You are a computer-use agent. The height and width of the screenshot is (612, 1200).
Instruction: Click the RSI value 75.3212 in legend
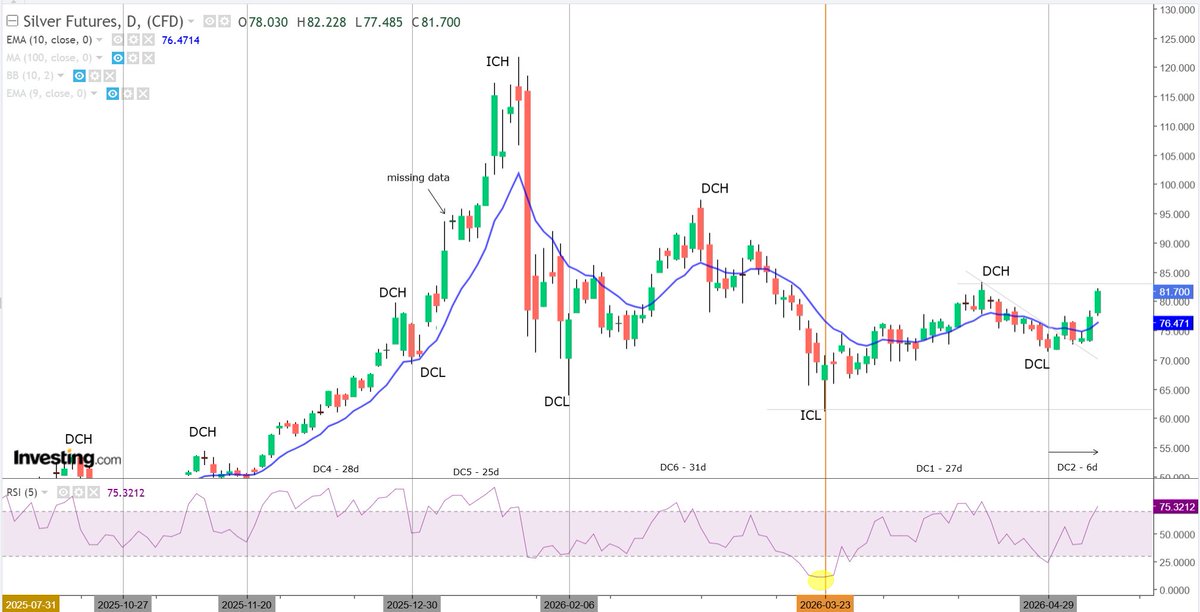pos(126,492)
